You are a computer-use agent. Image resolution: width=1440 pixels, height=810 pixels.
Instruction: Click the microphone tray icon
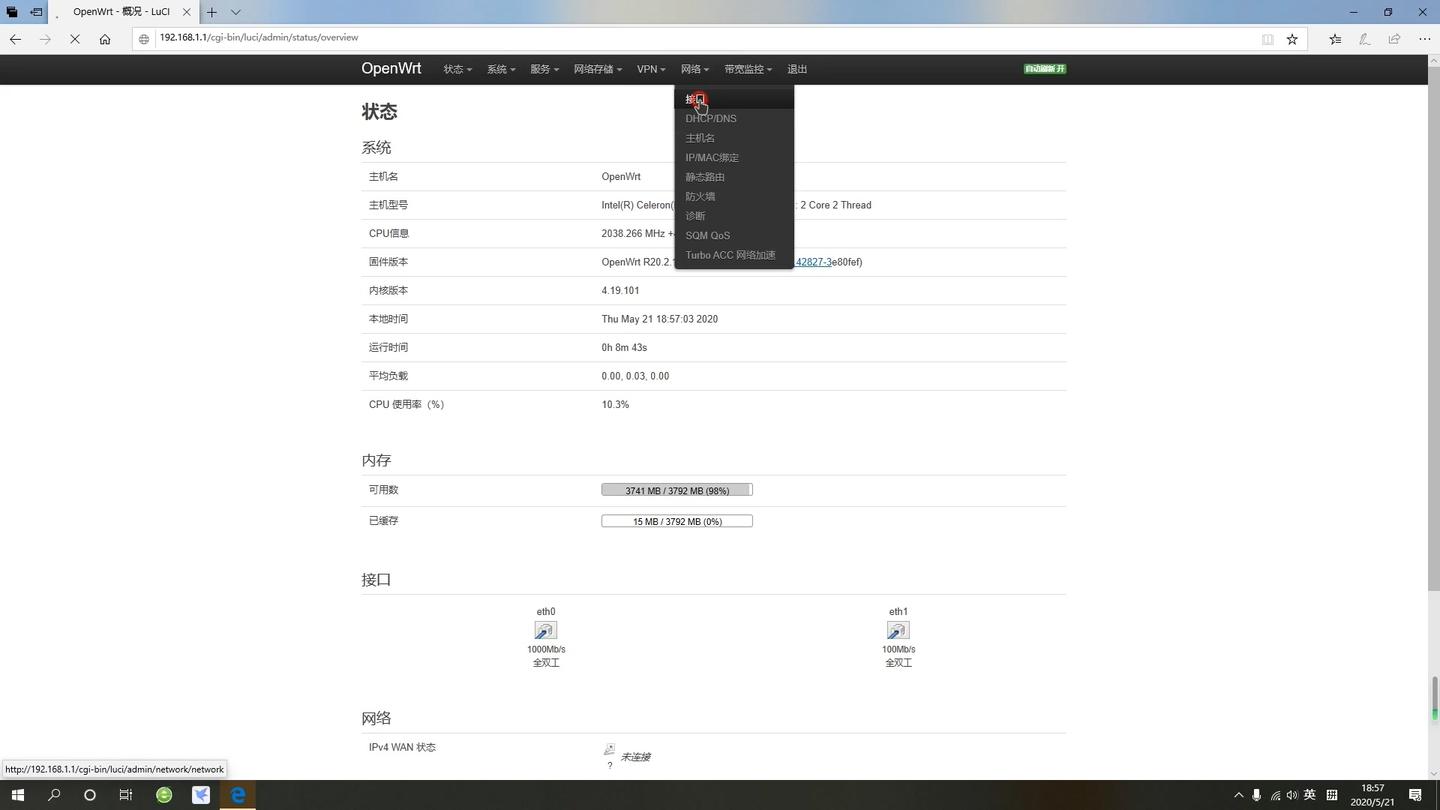1257,795
